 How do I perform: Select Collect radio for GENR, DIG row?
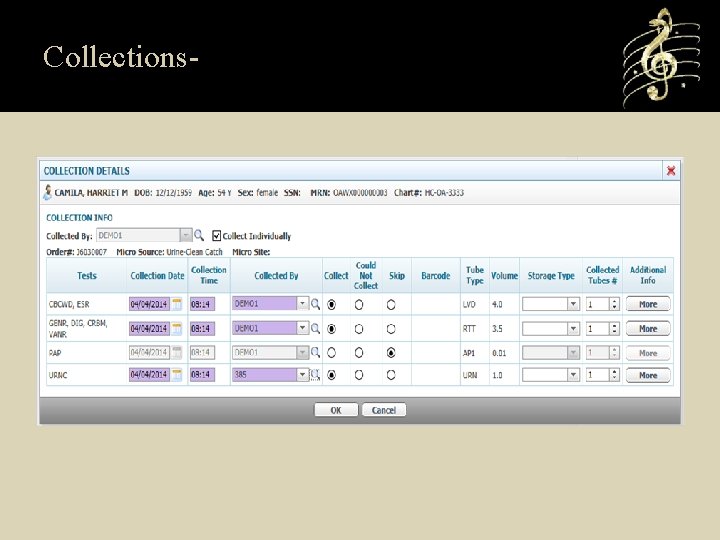coord(331,329)
